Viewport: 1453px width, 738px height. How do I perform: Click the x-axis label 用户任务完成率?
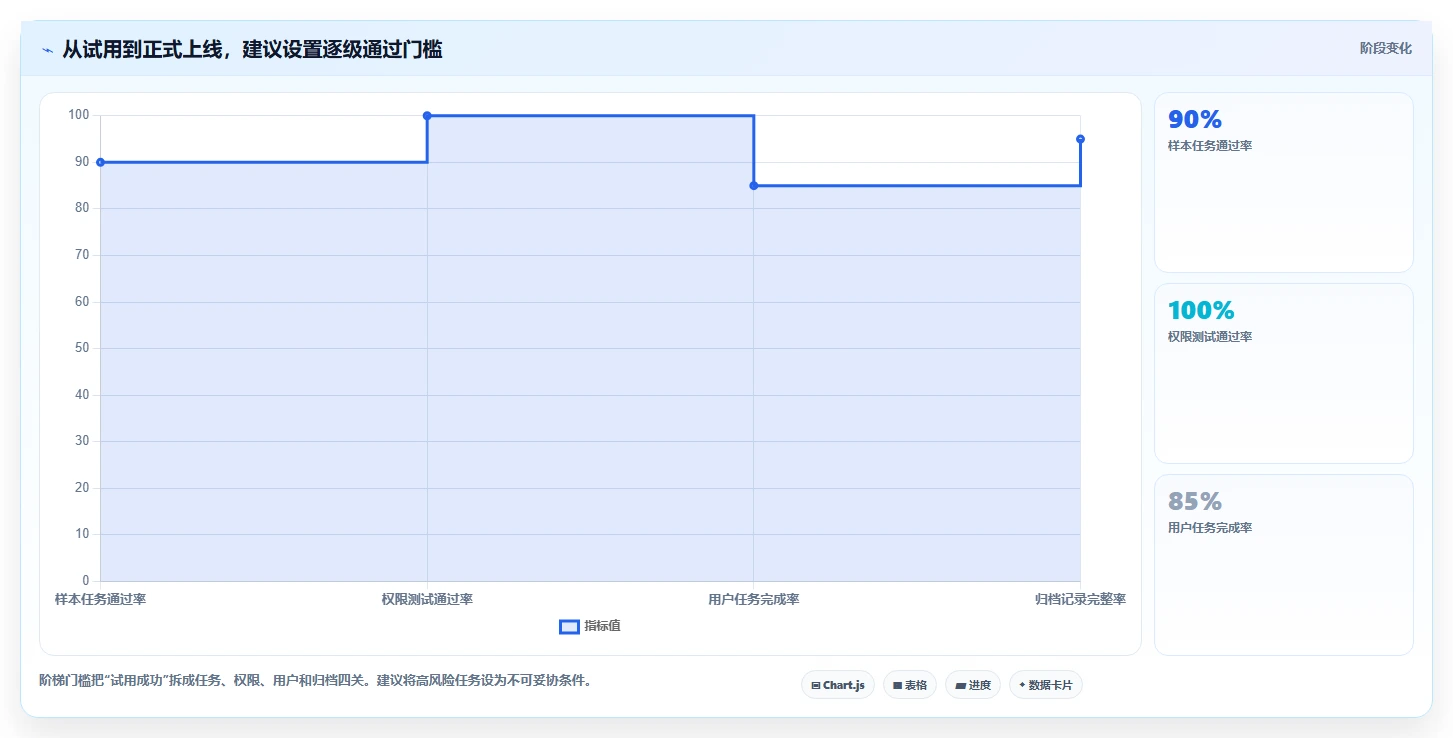point(754,599)
